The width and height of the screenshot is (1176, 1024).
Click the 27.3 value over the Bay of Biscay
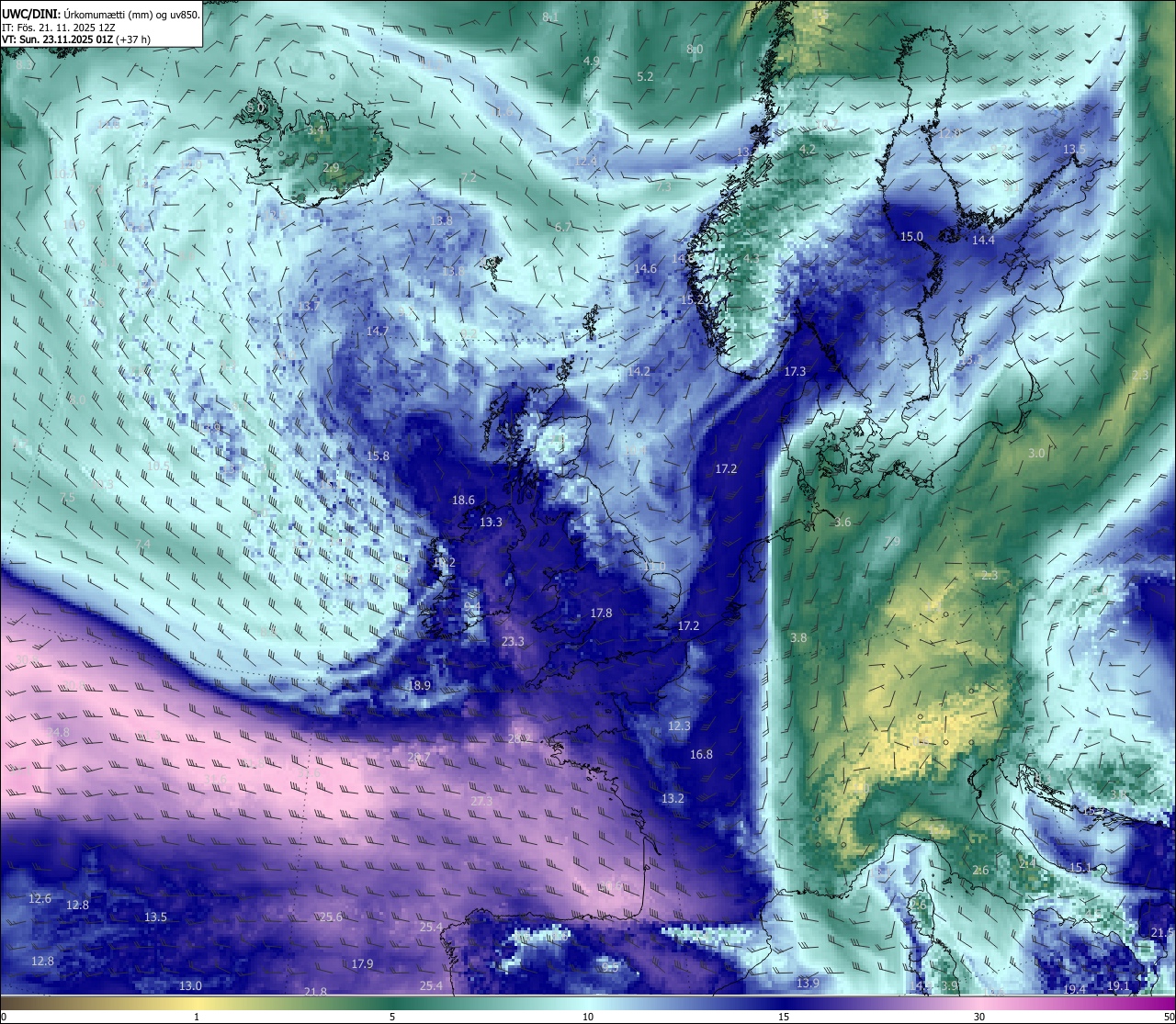click(481, 801)
